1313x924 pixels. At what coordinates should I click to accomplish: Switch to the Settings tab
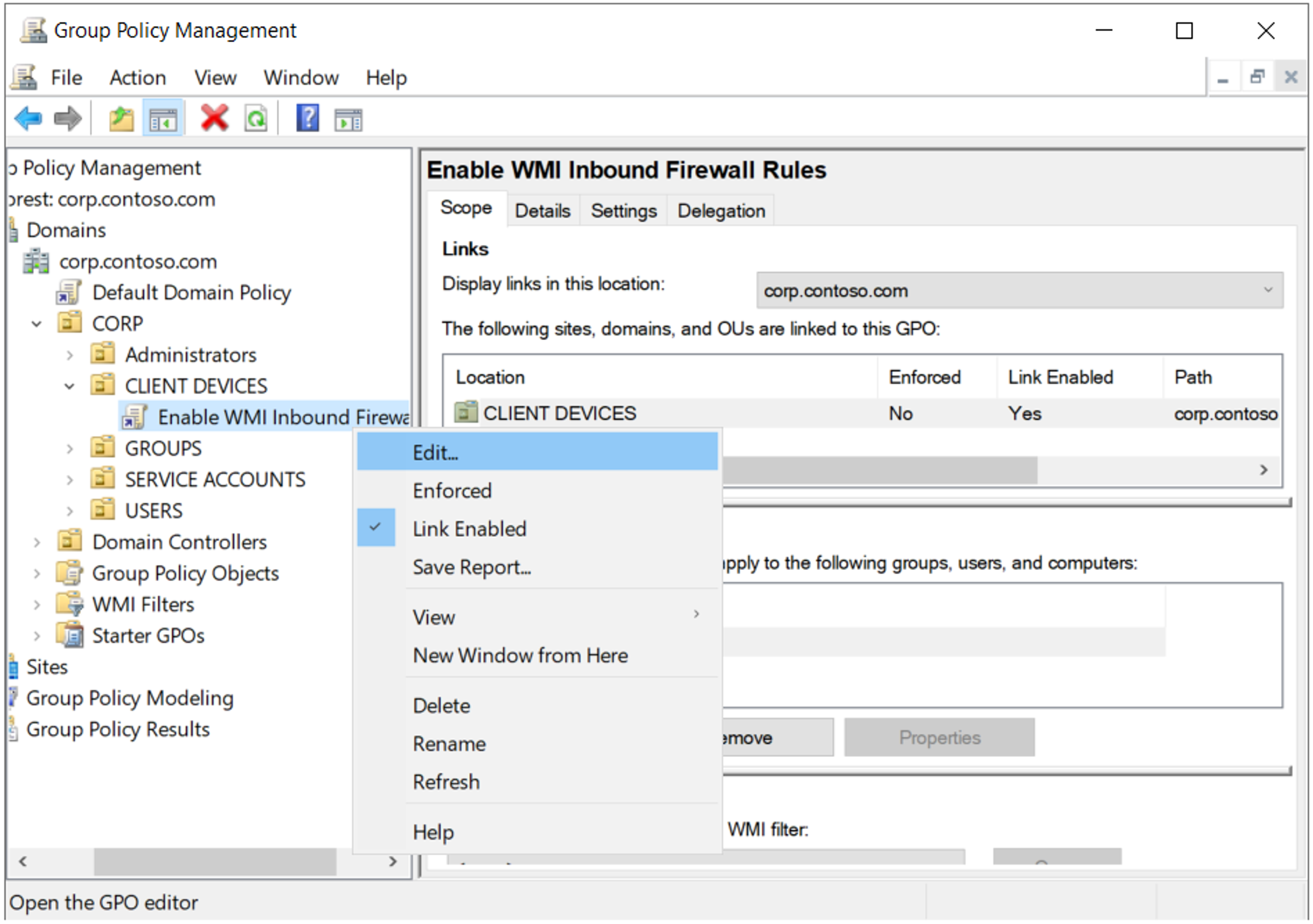(624, 211)
